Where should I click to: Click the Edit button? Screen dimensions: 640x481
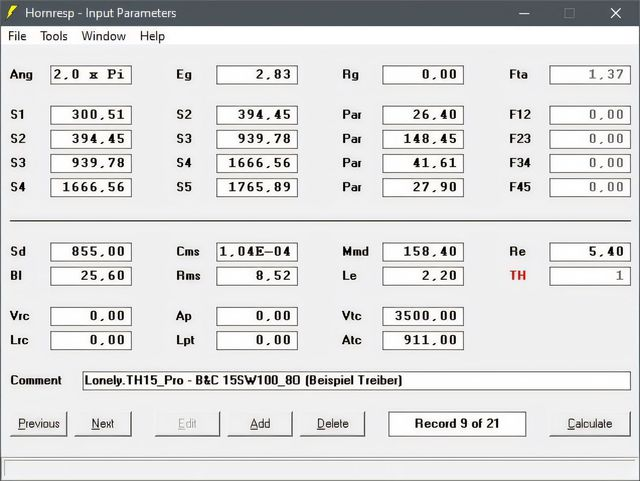[x=187, y=424]
